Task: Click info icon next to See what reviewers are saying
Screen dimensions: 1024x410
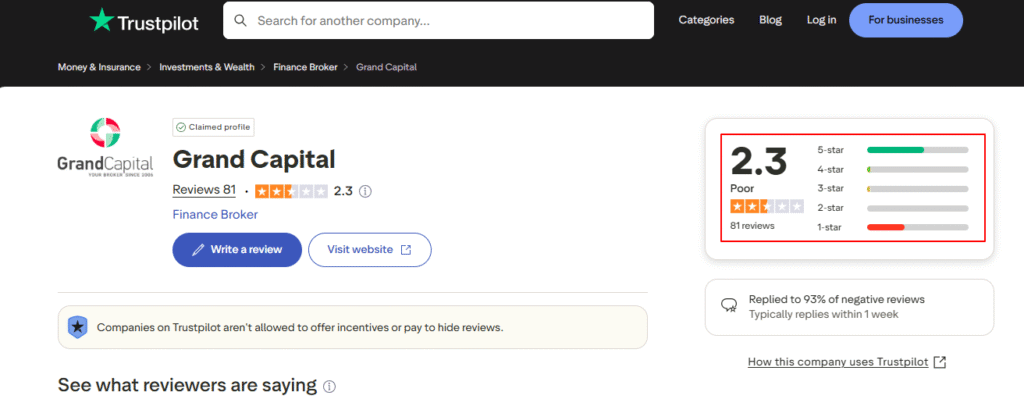Action: click(330, 386)
